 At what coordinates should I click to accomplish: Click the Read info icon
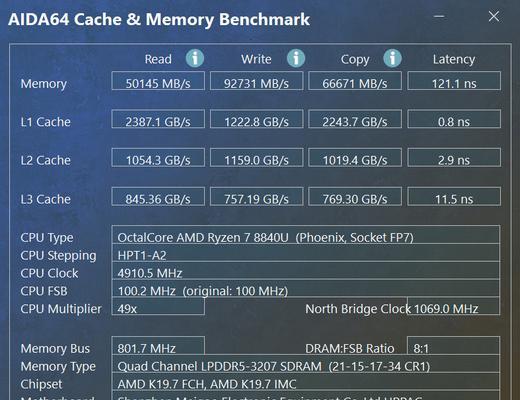(195, 58)
